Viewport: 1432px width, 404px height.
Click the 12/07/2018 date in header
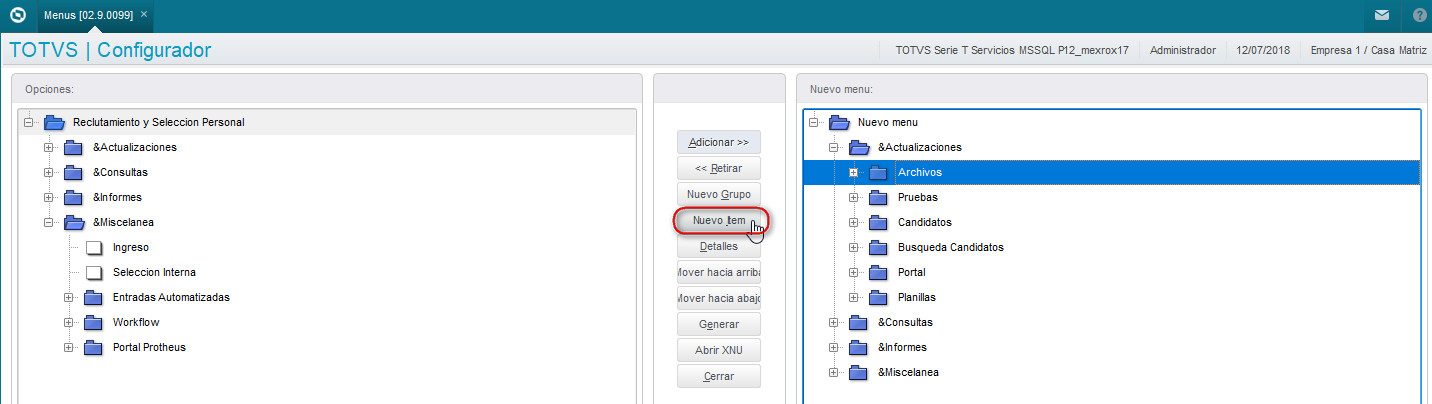pos(1263,49)
